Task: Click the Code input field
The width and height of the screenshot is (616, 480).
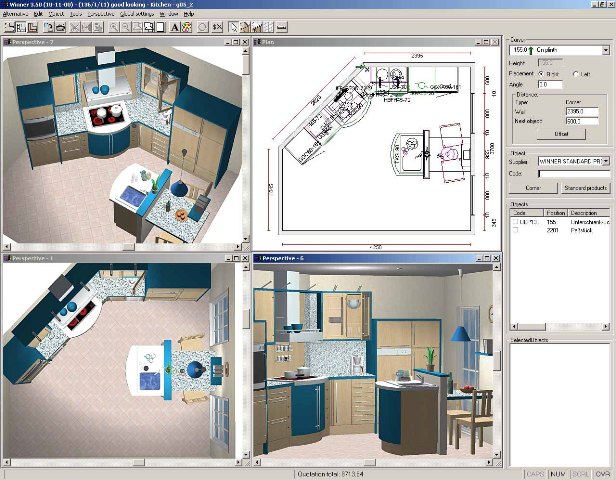Action: [x=574, y=174]
